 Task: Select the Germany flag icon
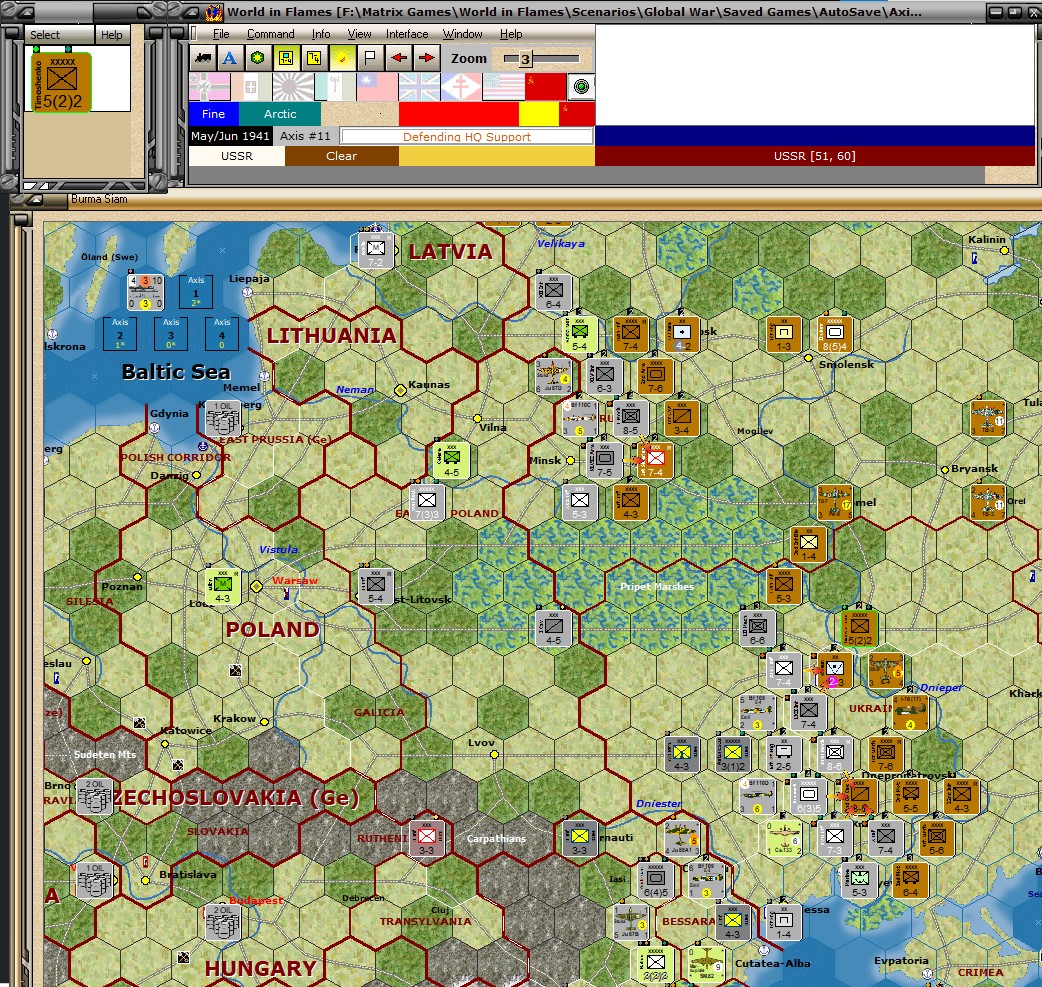click(209, 87)
